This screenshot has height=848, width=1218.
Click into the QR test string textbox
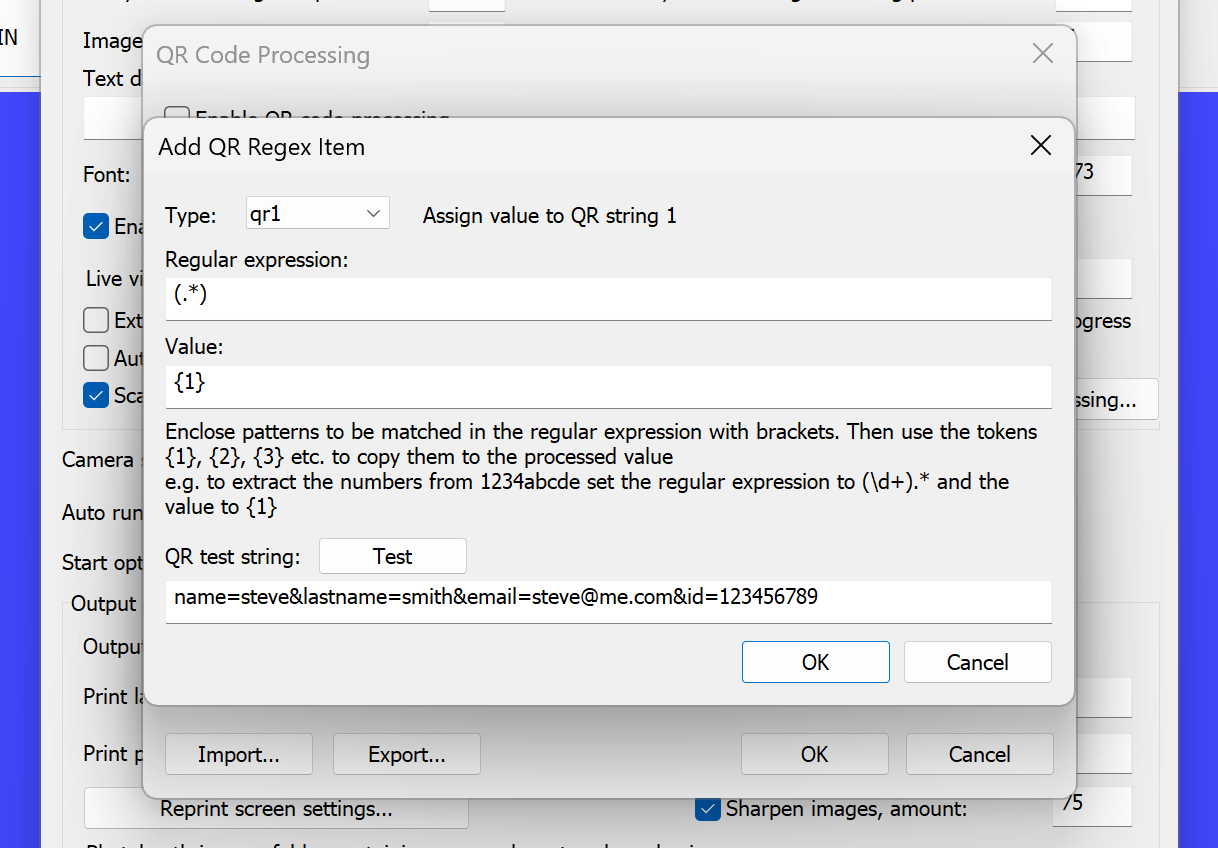pyautogui.click(x=608, y=600)
